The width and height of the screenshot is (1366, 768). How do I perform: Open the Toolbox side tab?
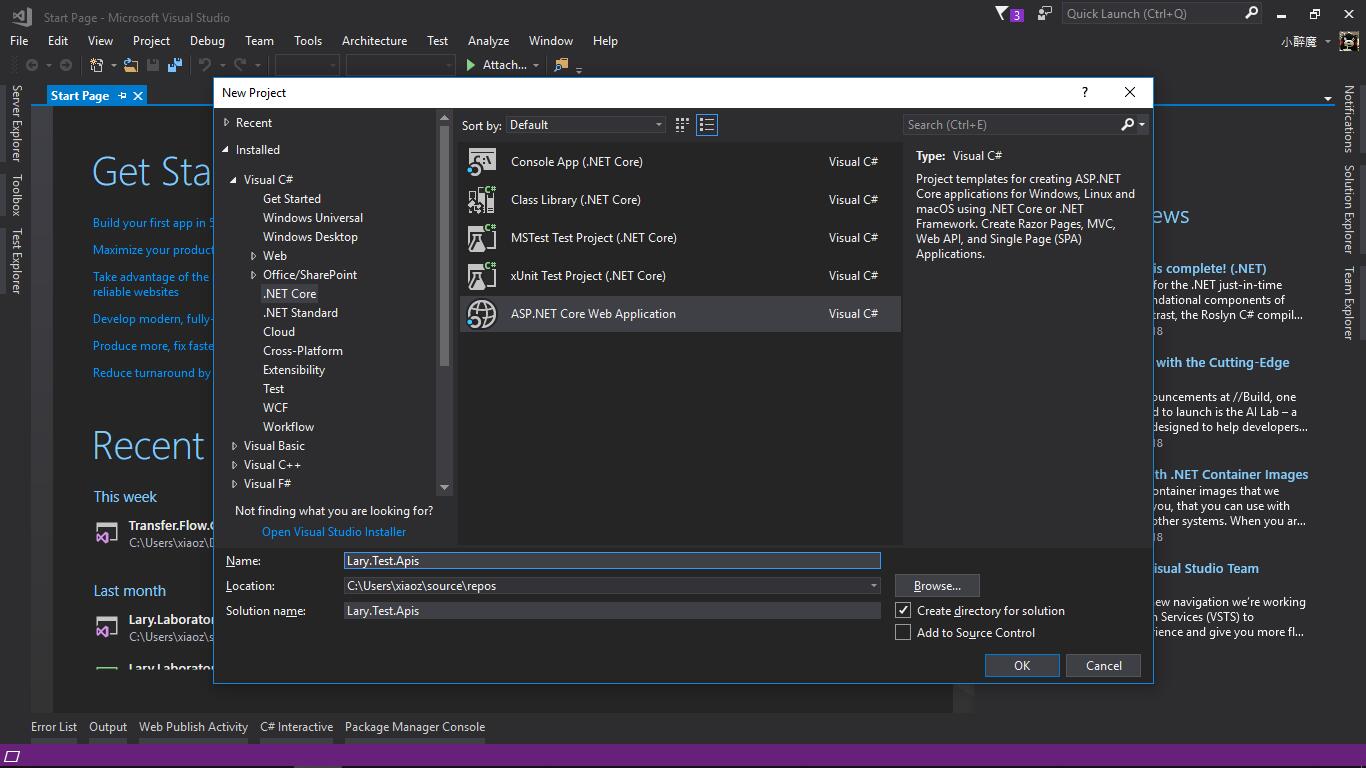coord(16,195)
